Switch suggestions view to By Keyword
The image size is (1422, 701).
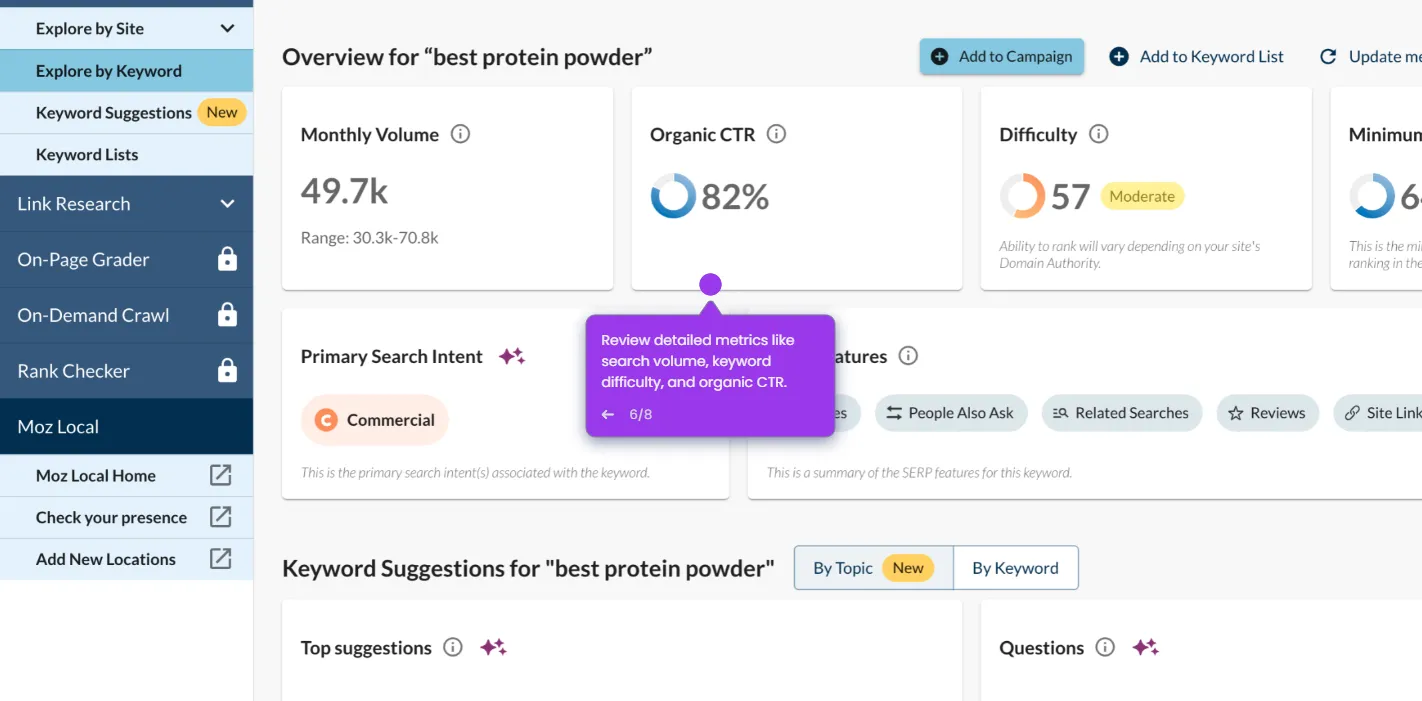[1015, 568]
